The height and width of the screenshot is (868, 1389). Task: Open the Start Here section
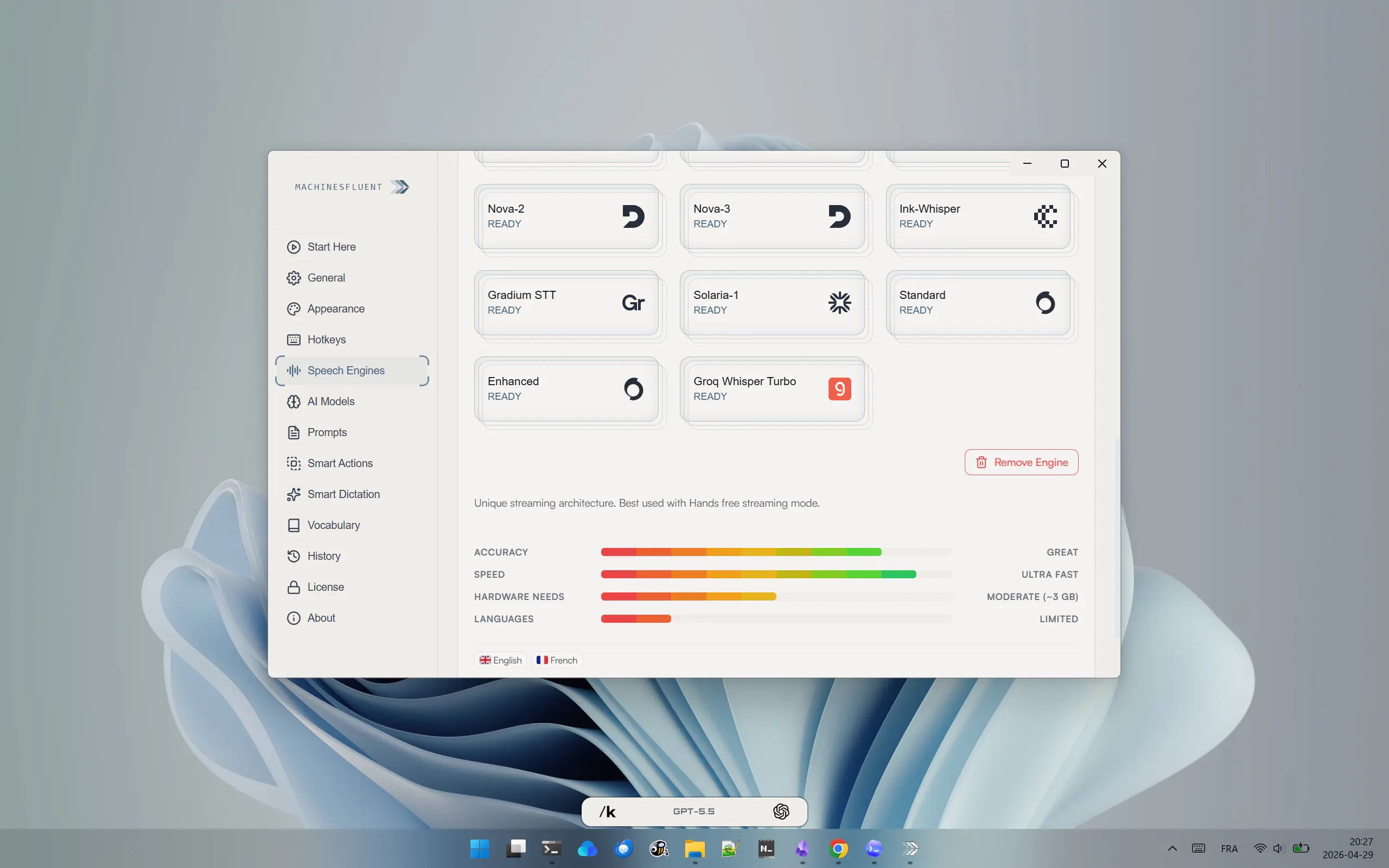click(352, 247)
